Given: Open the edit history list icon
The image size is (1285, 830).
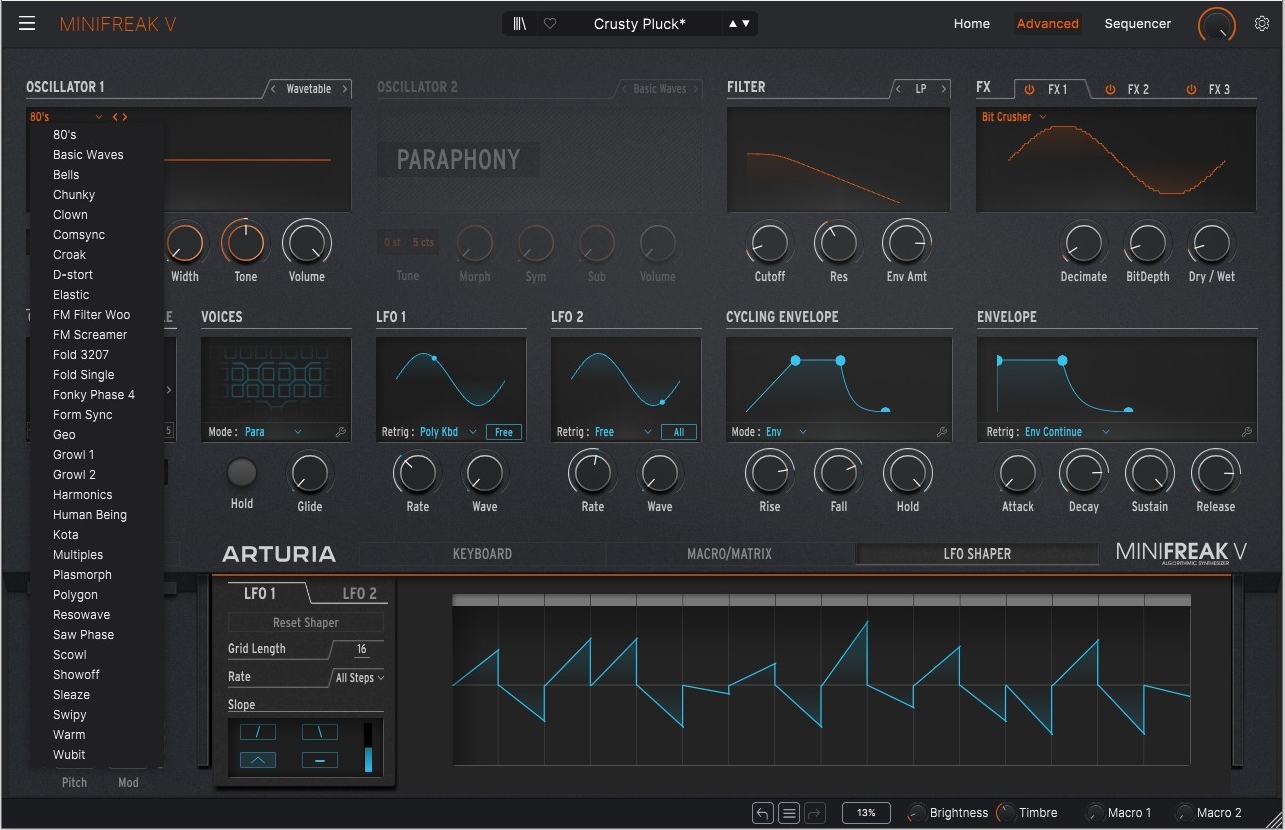Looking at the screenshot, I should point(789,813).
